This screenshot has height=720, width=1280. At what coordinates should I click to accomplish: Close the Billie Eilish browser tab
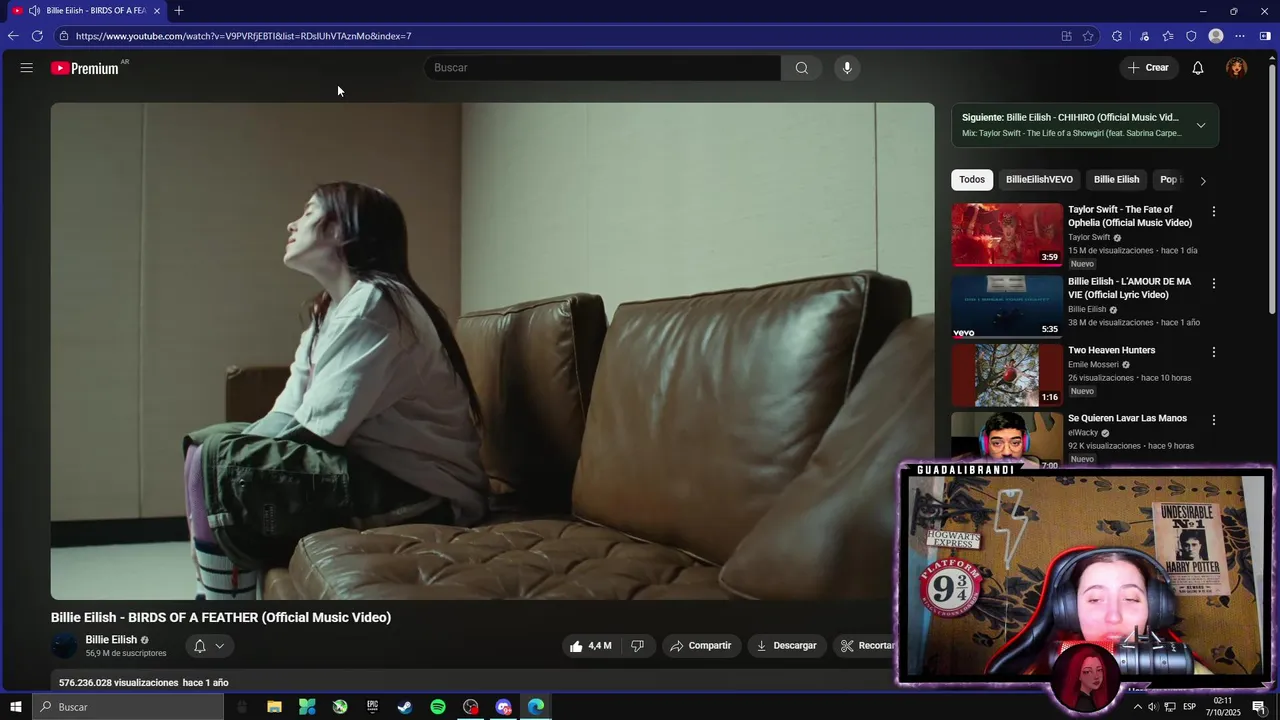(157, 11)
